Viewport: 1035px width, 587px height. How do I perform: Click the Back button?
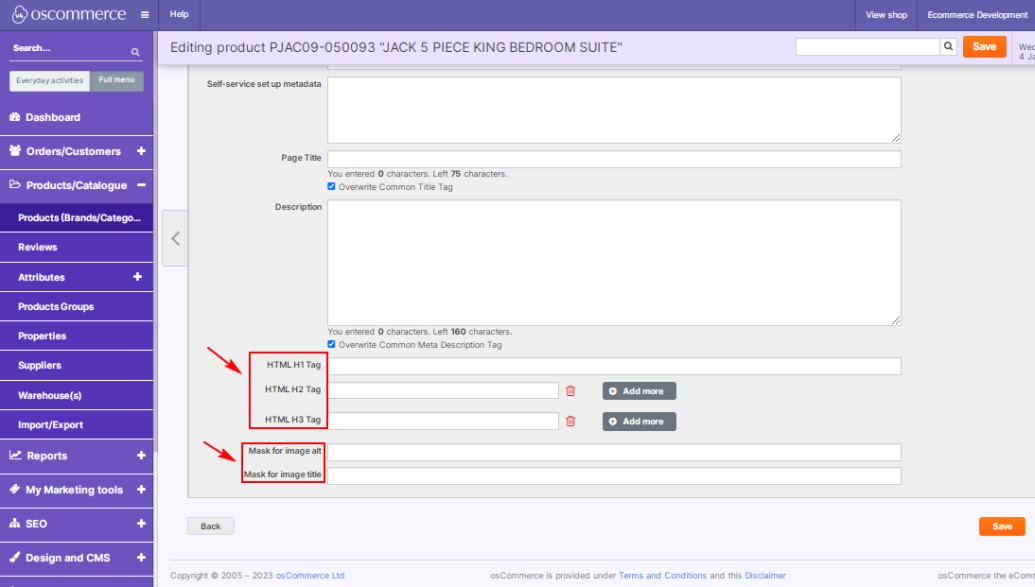[211, 526]
